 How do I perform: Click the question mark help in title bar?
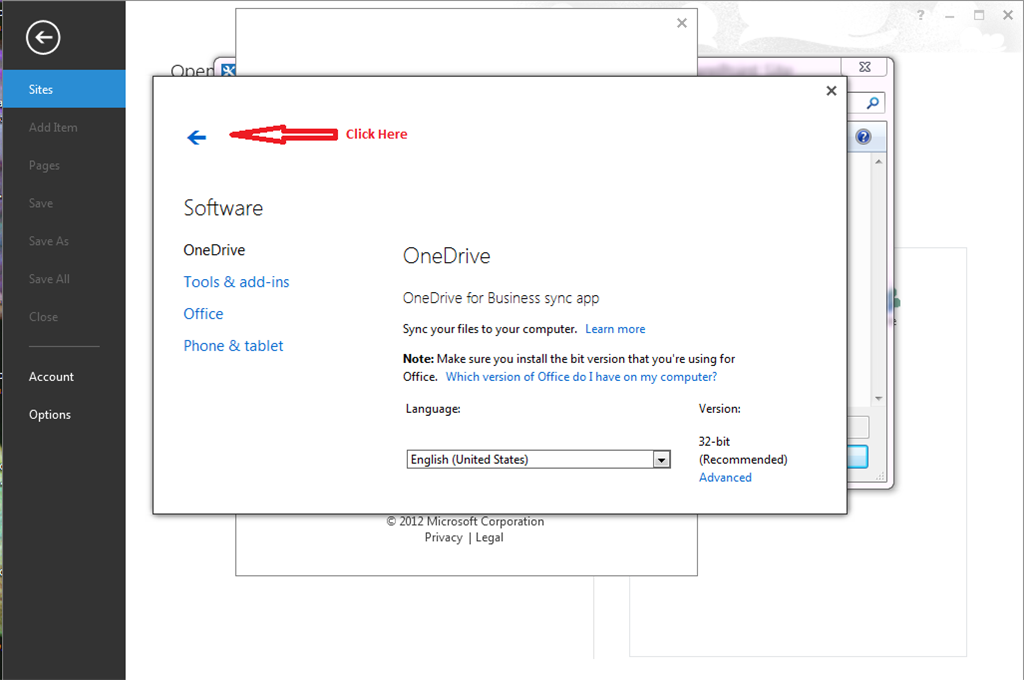[920, 14]
